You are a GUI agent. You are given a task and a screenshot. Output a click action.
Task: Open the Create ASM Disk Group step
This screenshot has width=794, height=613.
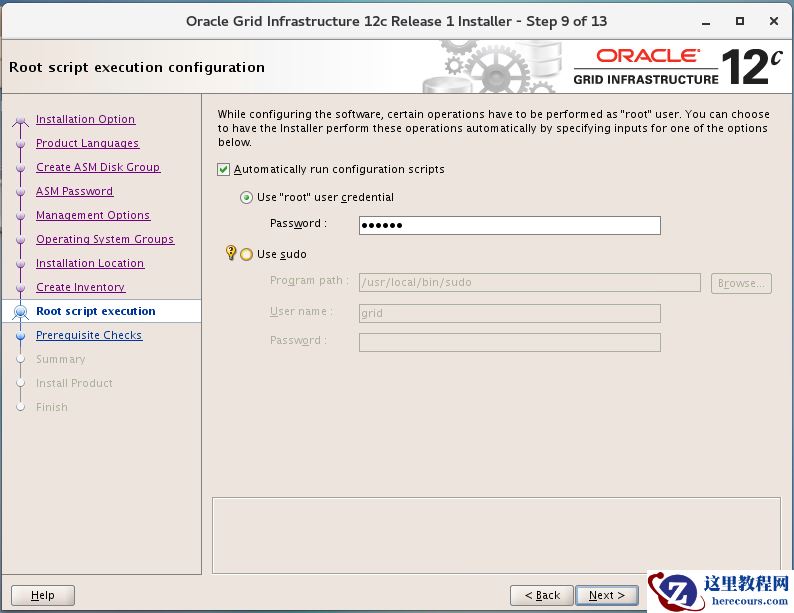pyautogui.click(x=98, y=167)
